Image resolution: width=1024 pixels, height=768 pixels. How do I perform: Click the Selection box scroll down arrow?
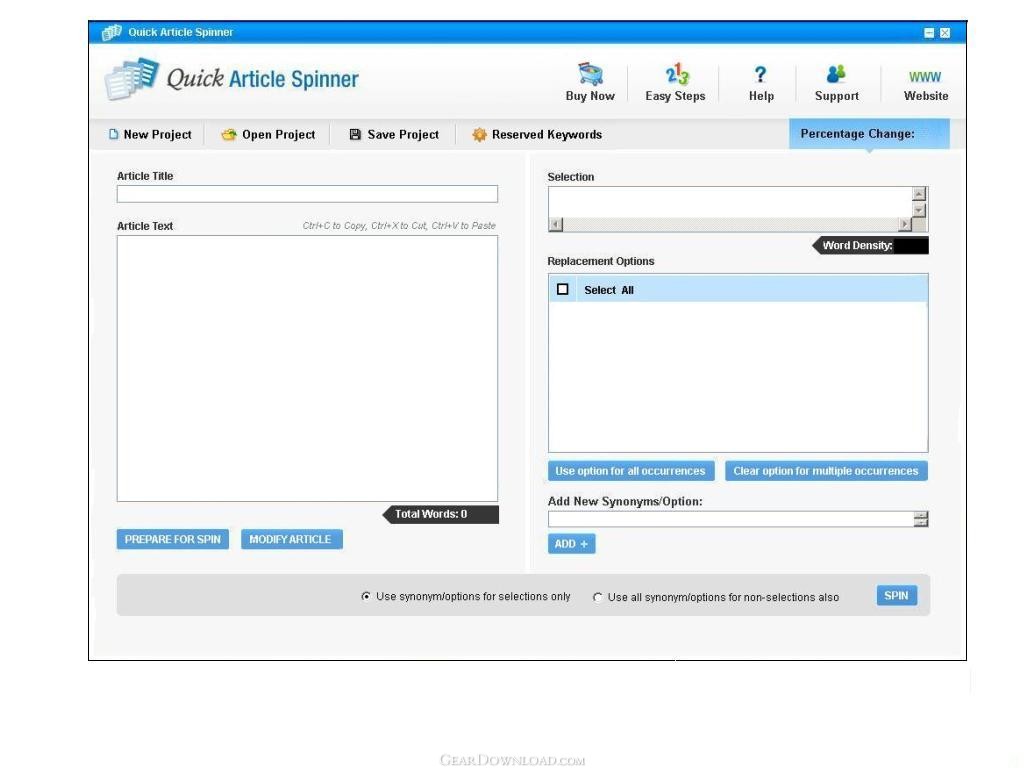pos(919,210)
